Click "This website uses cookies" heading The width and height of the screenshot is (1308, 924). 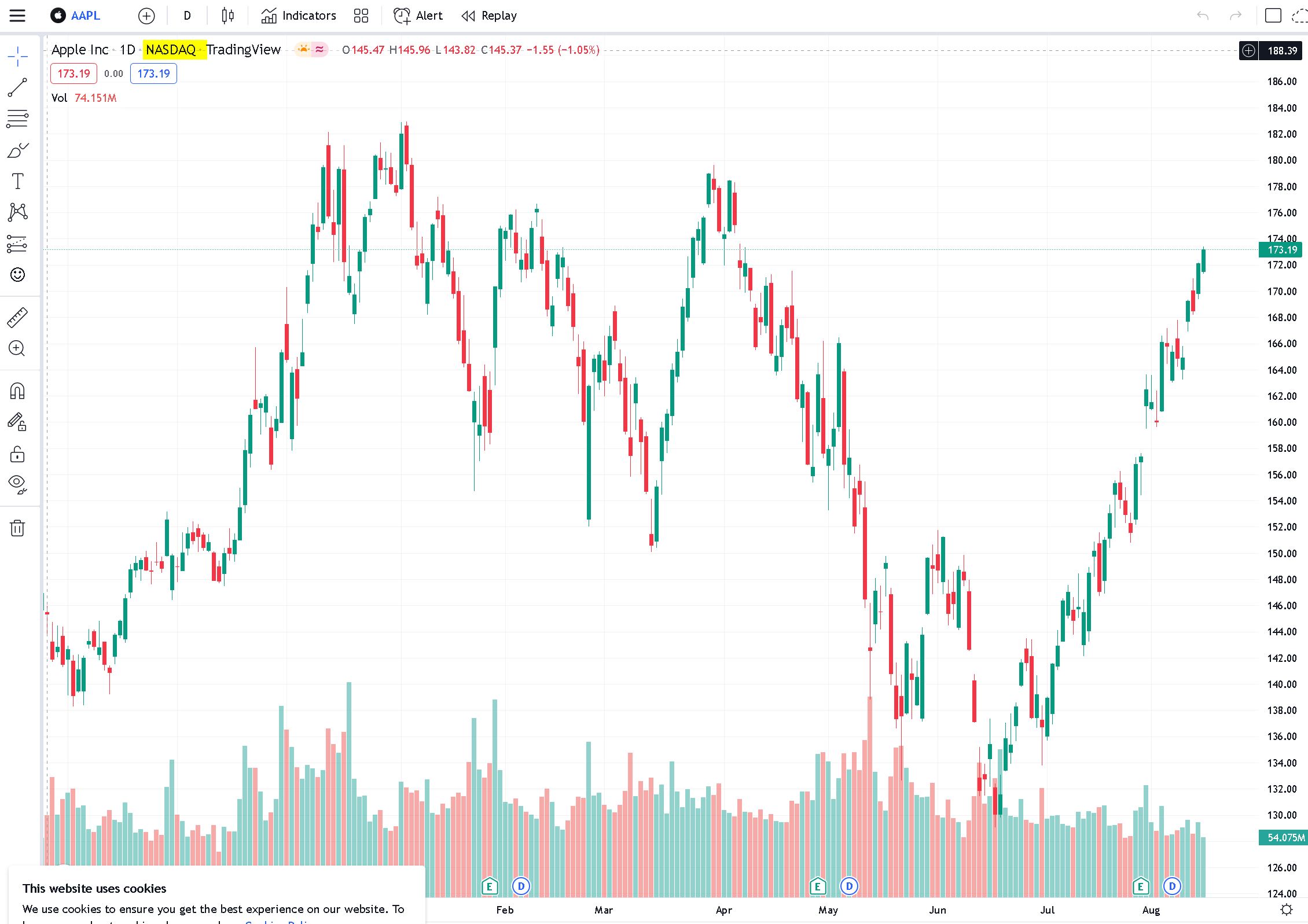94,888
